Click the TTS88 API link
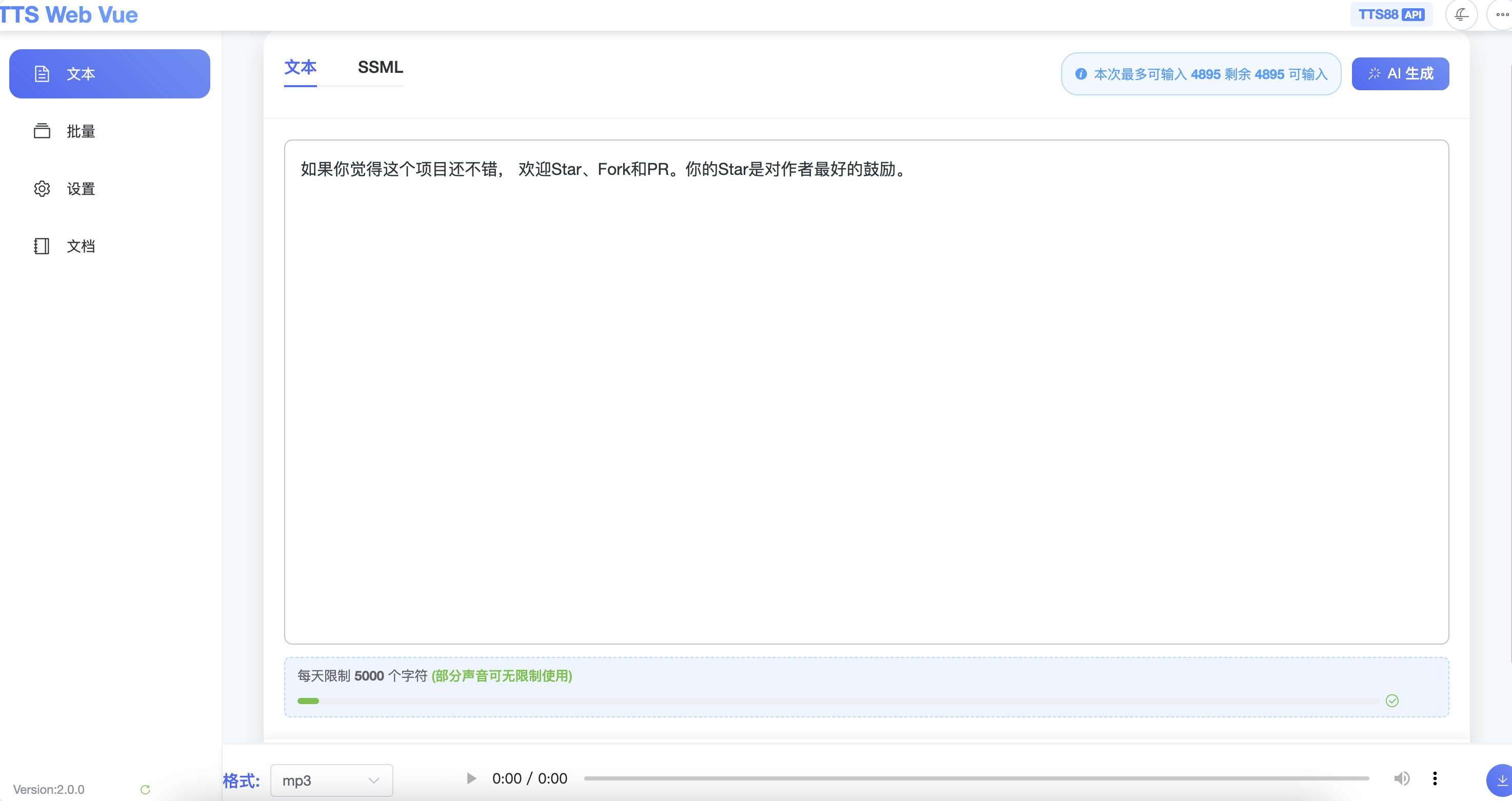This screenshot has width=1512, height=801. [x=1390, y=15]
